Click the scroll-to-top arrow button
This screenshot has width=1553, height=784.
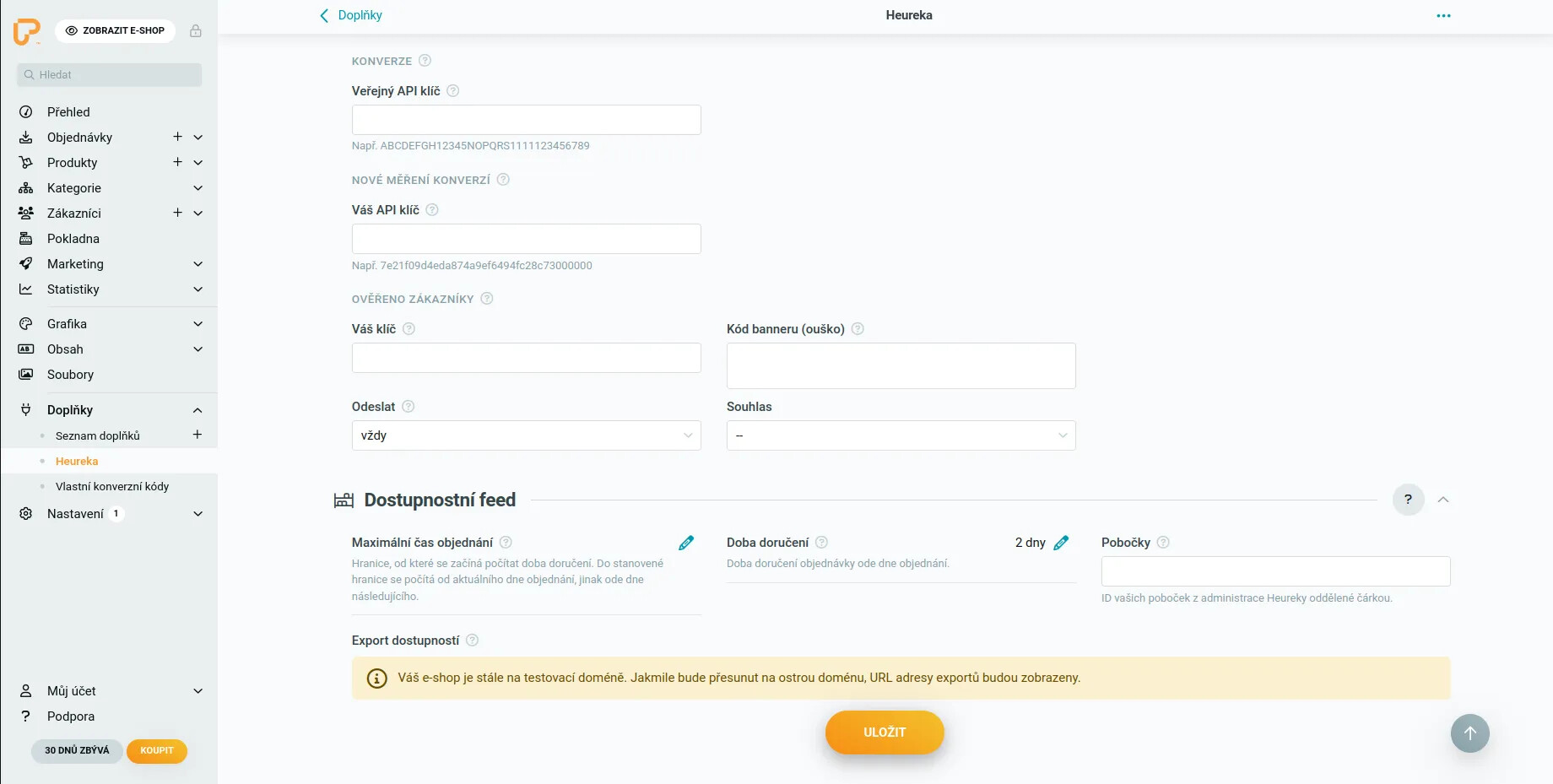1469,733
